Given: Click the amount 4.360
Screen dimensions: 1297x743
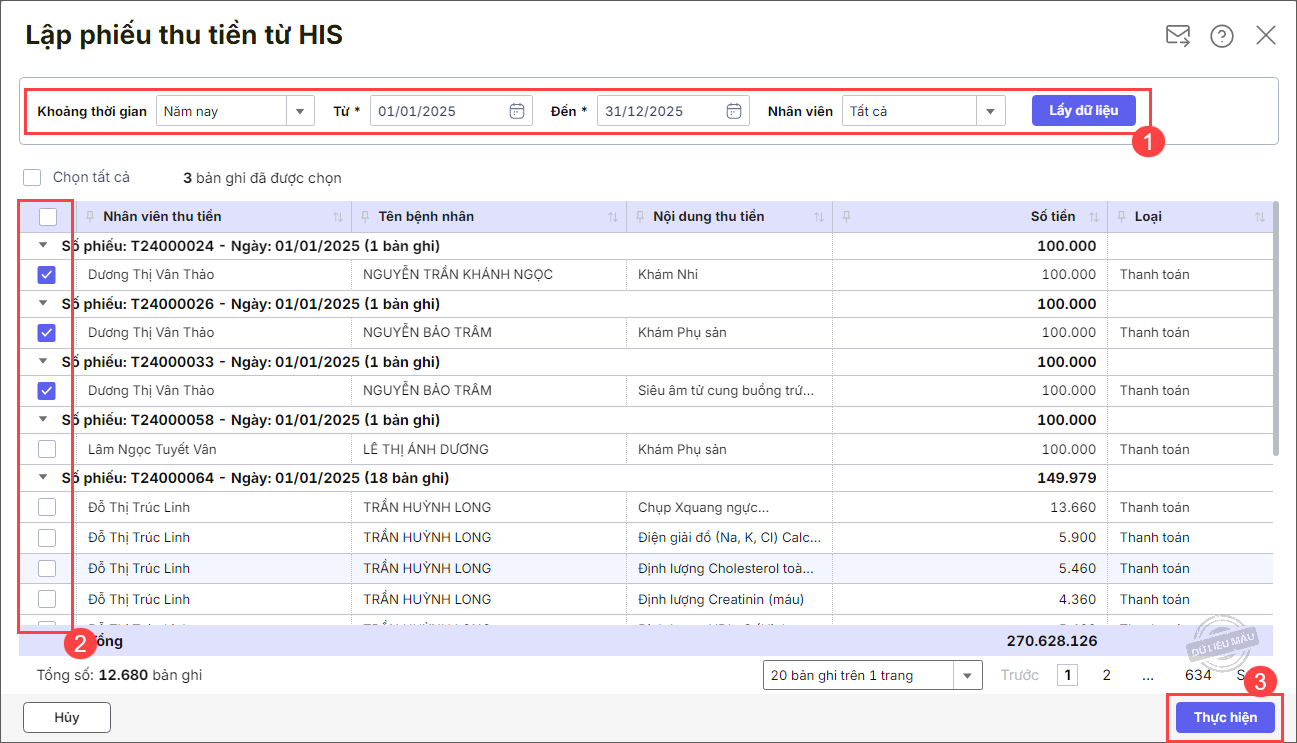Looking at the screenshot, I should [1077, 599].
